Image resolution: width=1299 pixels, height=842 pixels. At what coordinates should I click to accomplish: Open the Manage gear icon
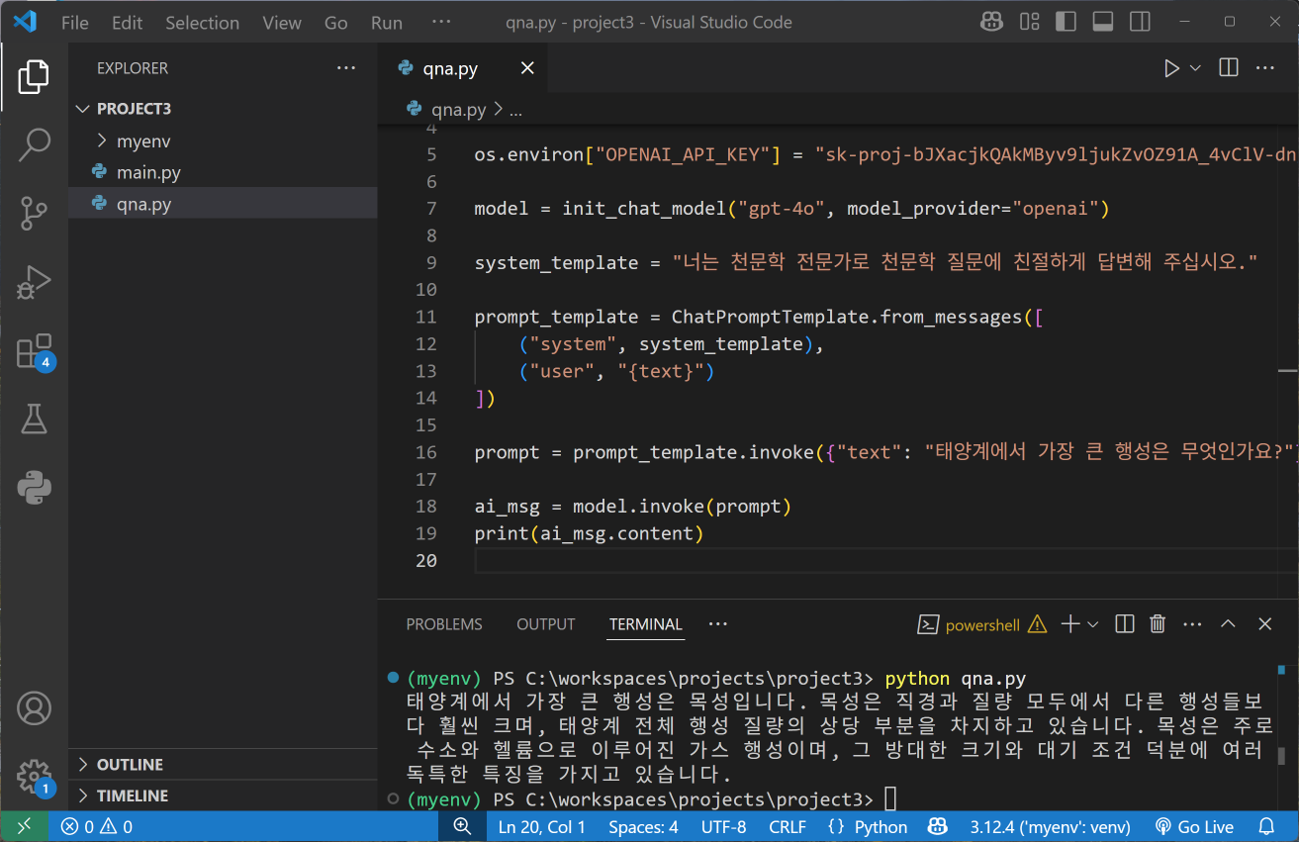coord(34,776)
